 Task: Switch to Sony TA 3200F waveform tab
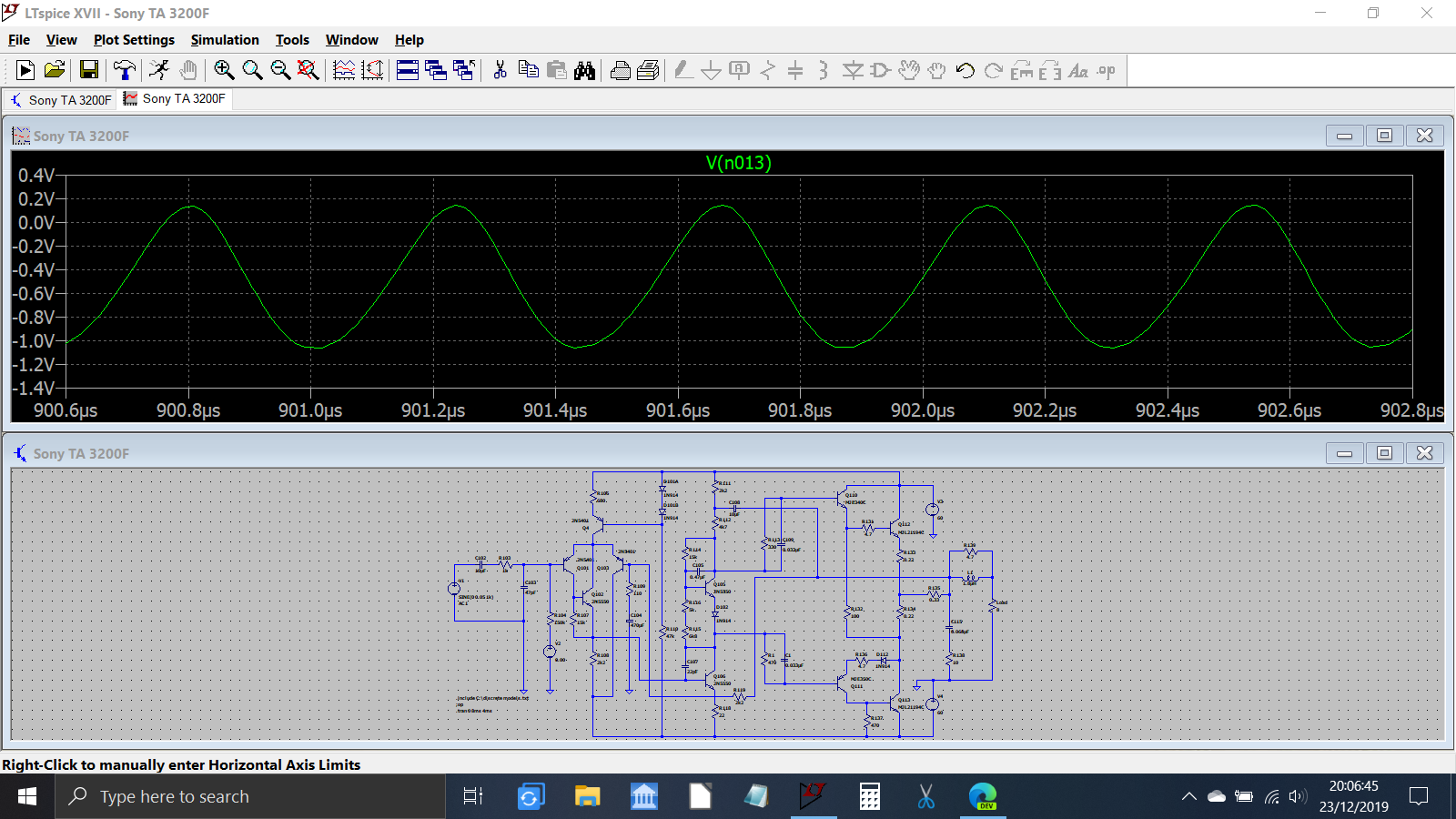tap(175, 98)
